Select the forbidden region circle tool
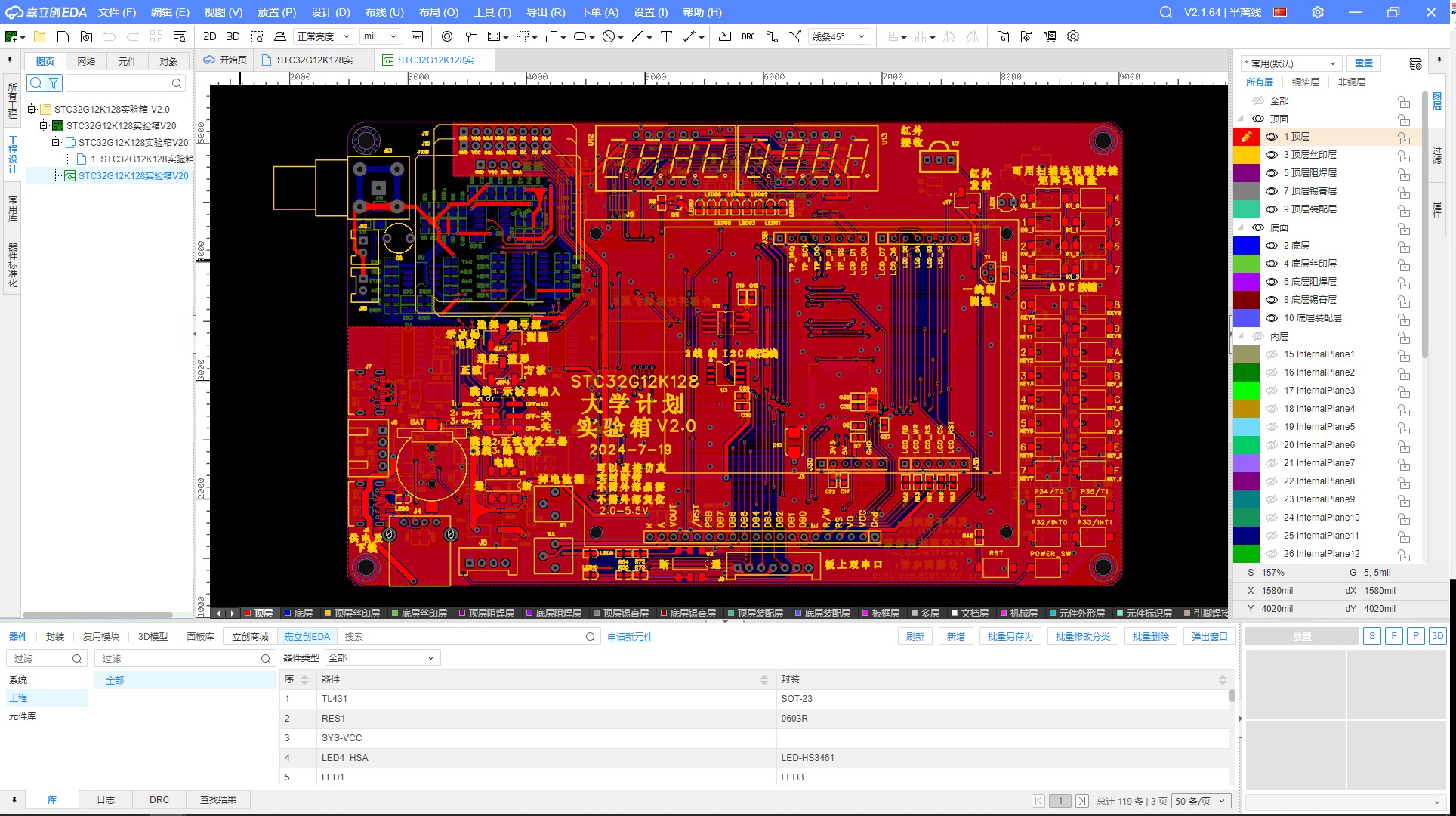The width and height of the screenshot is (1456, 816). click(x=609, y=36)
